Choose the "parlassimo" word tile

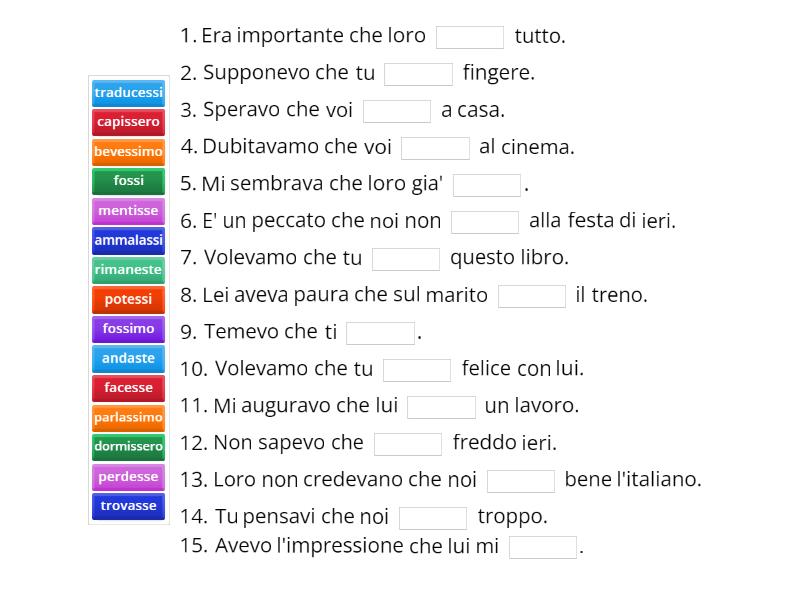[x=128, y=417]
